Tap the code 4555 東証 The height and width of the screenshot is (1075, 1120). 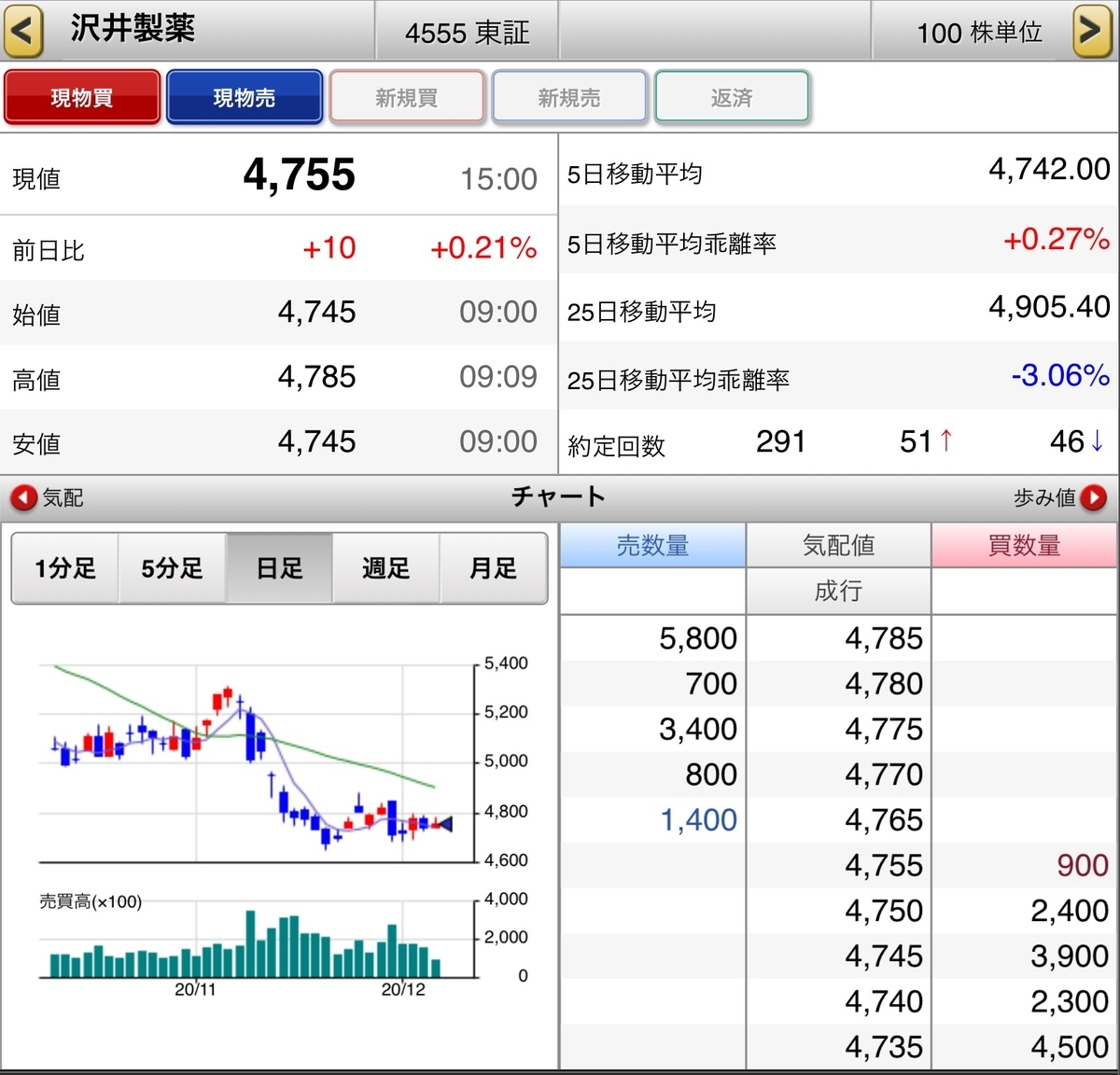(x=467, y=33)
